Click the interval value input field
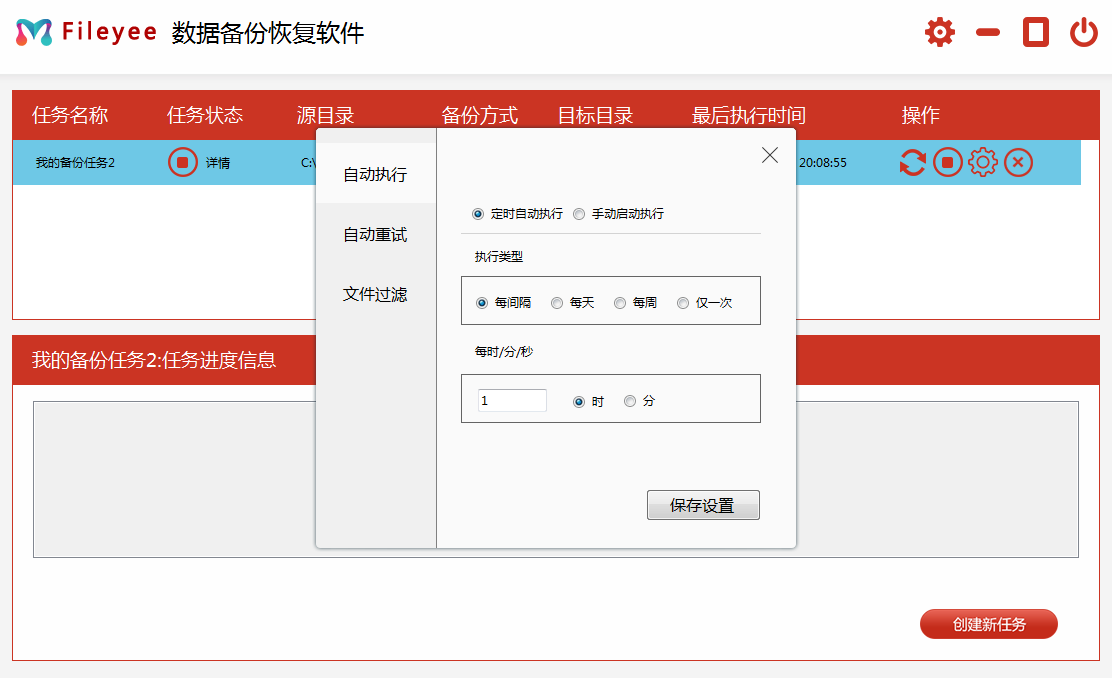 pos(512,401)
